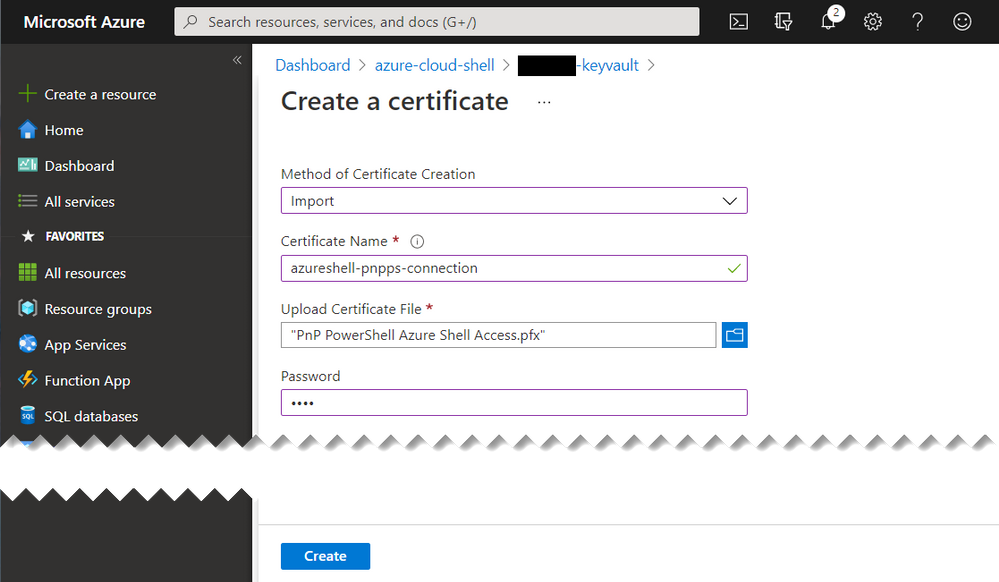Click the Create button
The image size is (999, 582).
tap(326, 556)
